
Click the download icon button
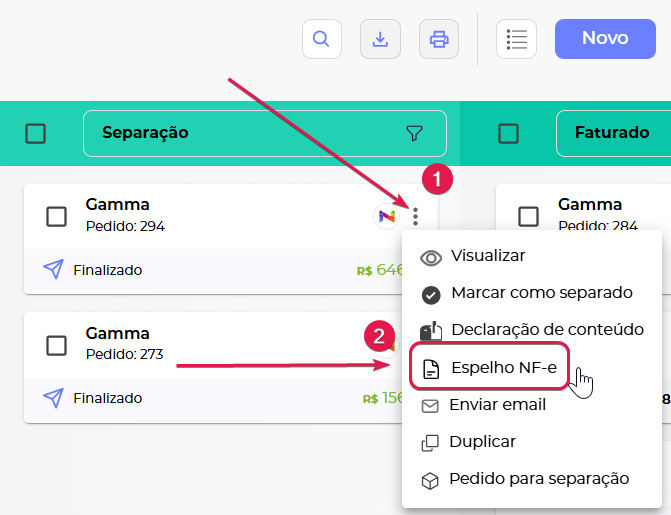click(x=380, y=39)
